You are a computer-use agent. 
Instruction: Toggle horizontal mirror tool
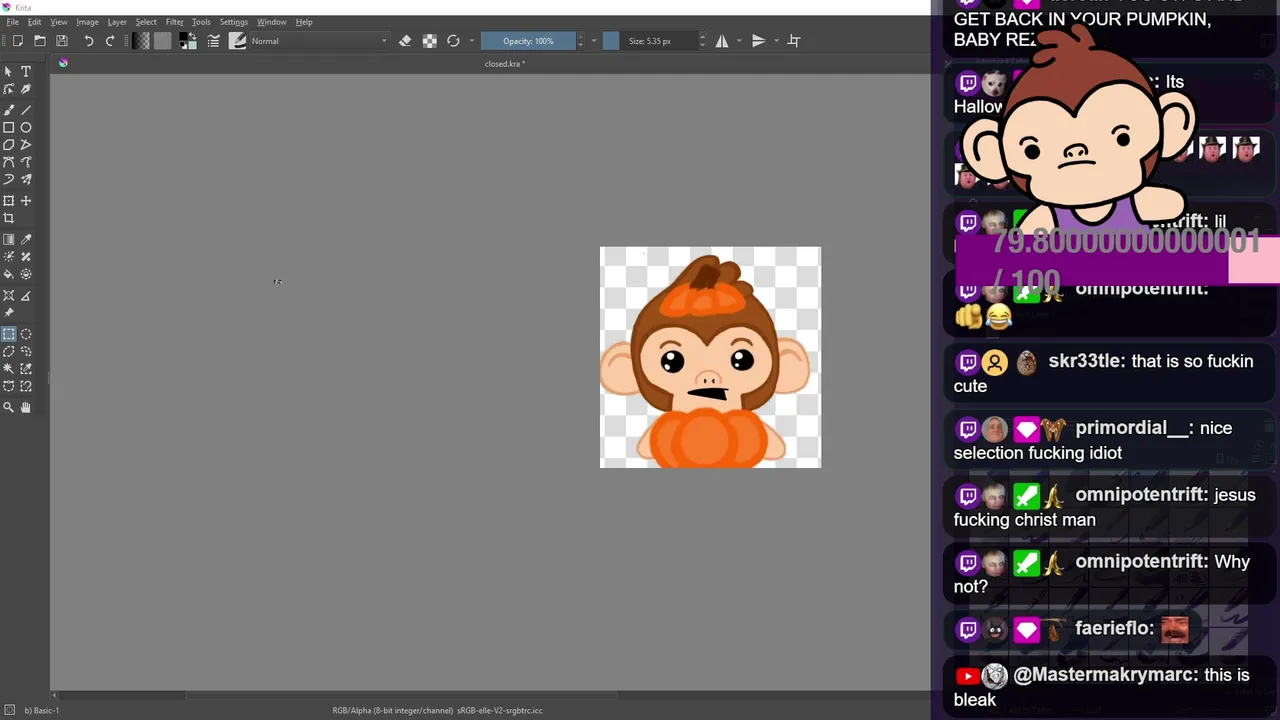point(722,41)
